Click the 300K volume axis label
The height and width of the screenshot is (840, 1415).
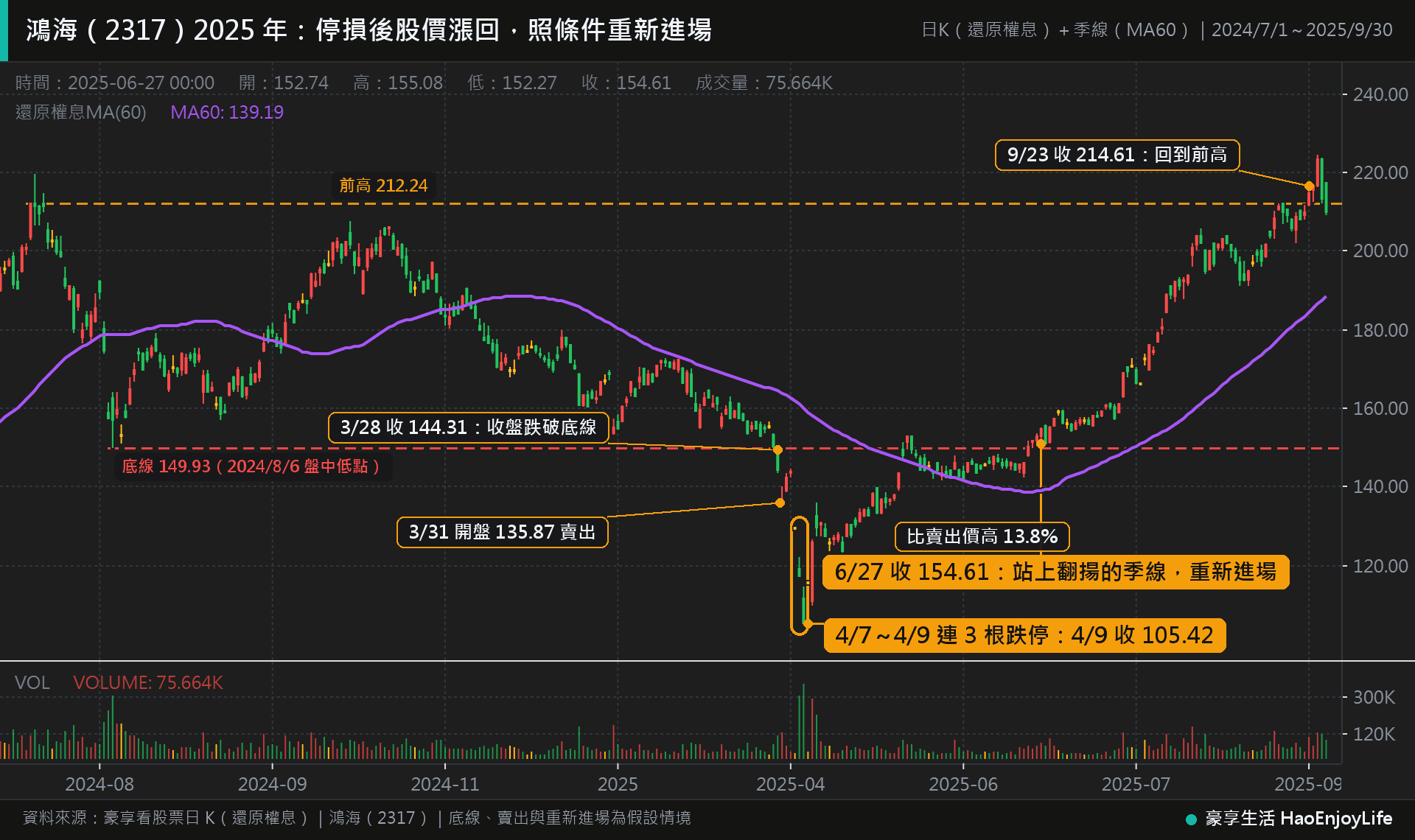pos(1374,697)
